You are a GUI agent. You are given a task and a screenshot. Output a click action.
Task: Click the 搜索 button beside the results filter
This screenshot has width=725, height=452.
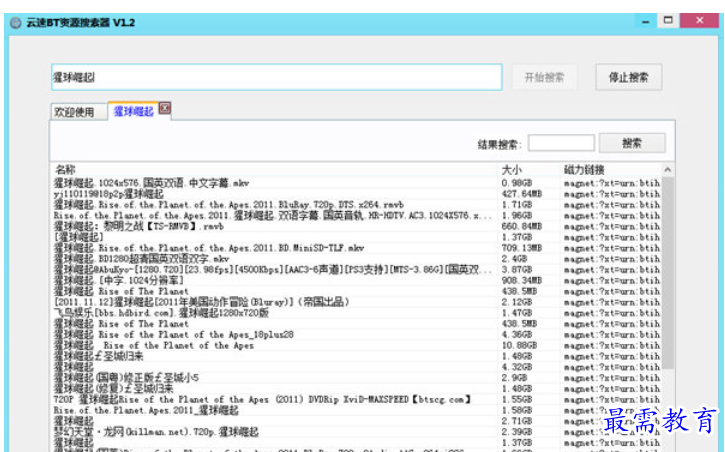632,143
